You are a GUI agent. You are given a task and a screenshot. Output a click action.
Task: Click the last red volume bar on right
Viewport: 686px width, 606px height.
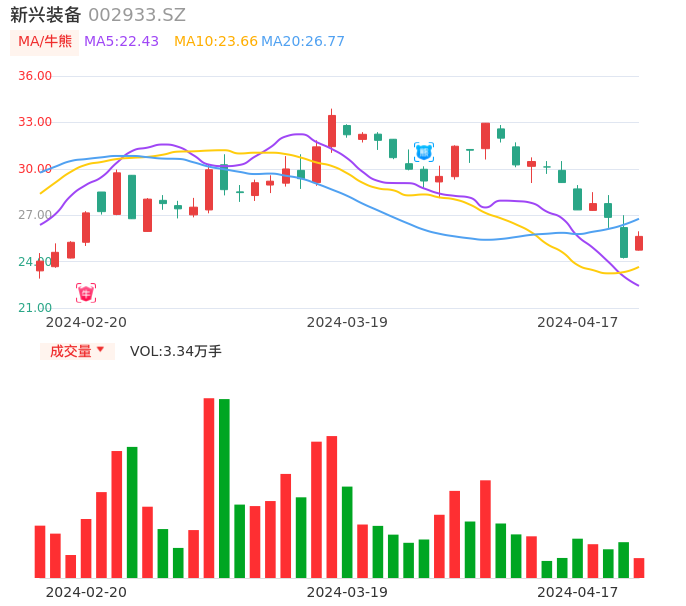(x=639, y=568)
